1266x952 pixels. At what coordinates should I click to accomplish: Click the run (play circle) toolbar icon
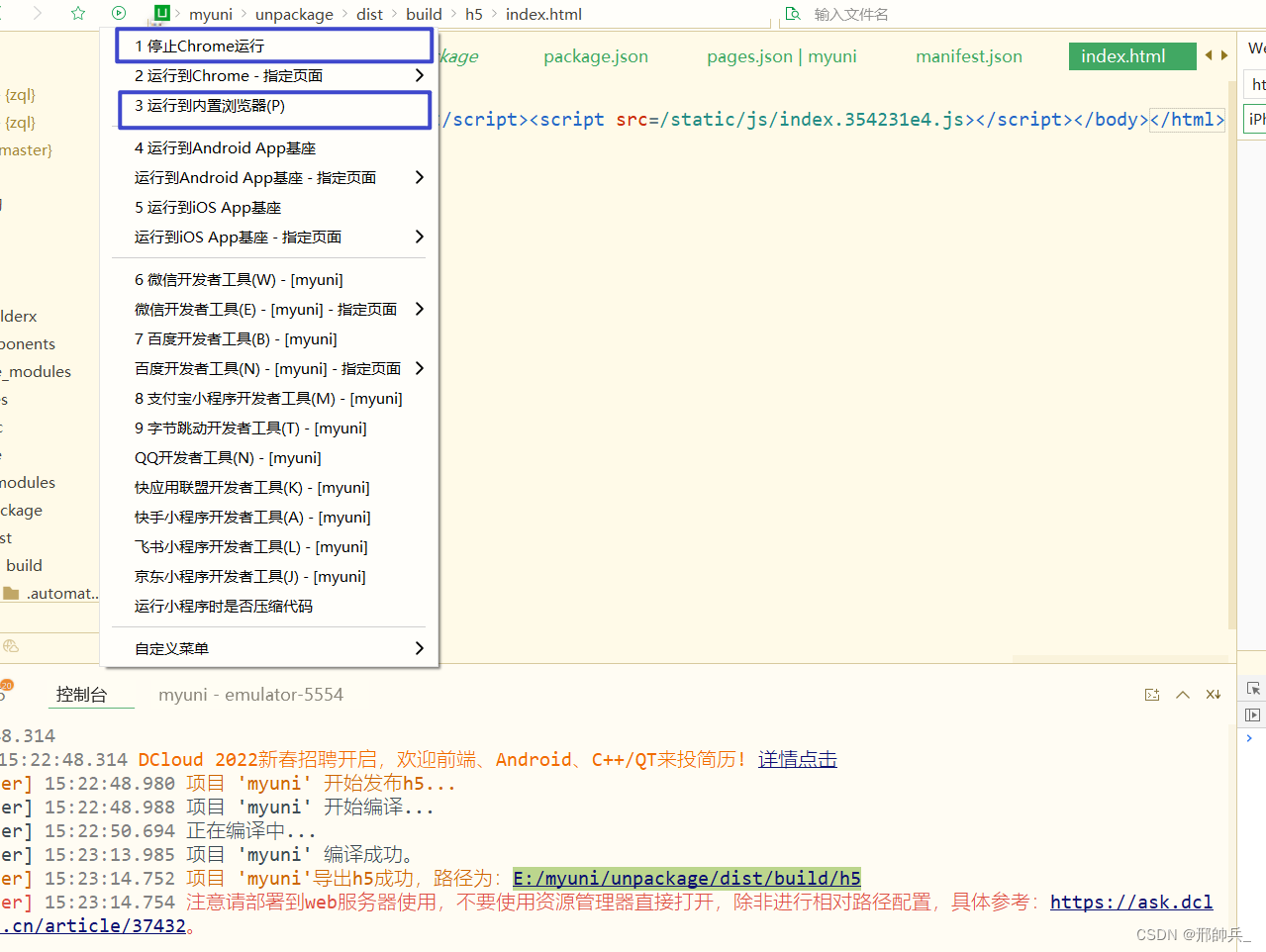pyautogui.click(x=119, y=13)
